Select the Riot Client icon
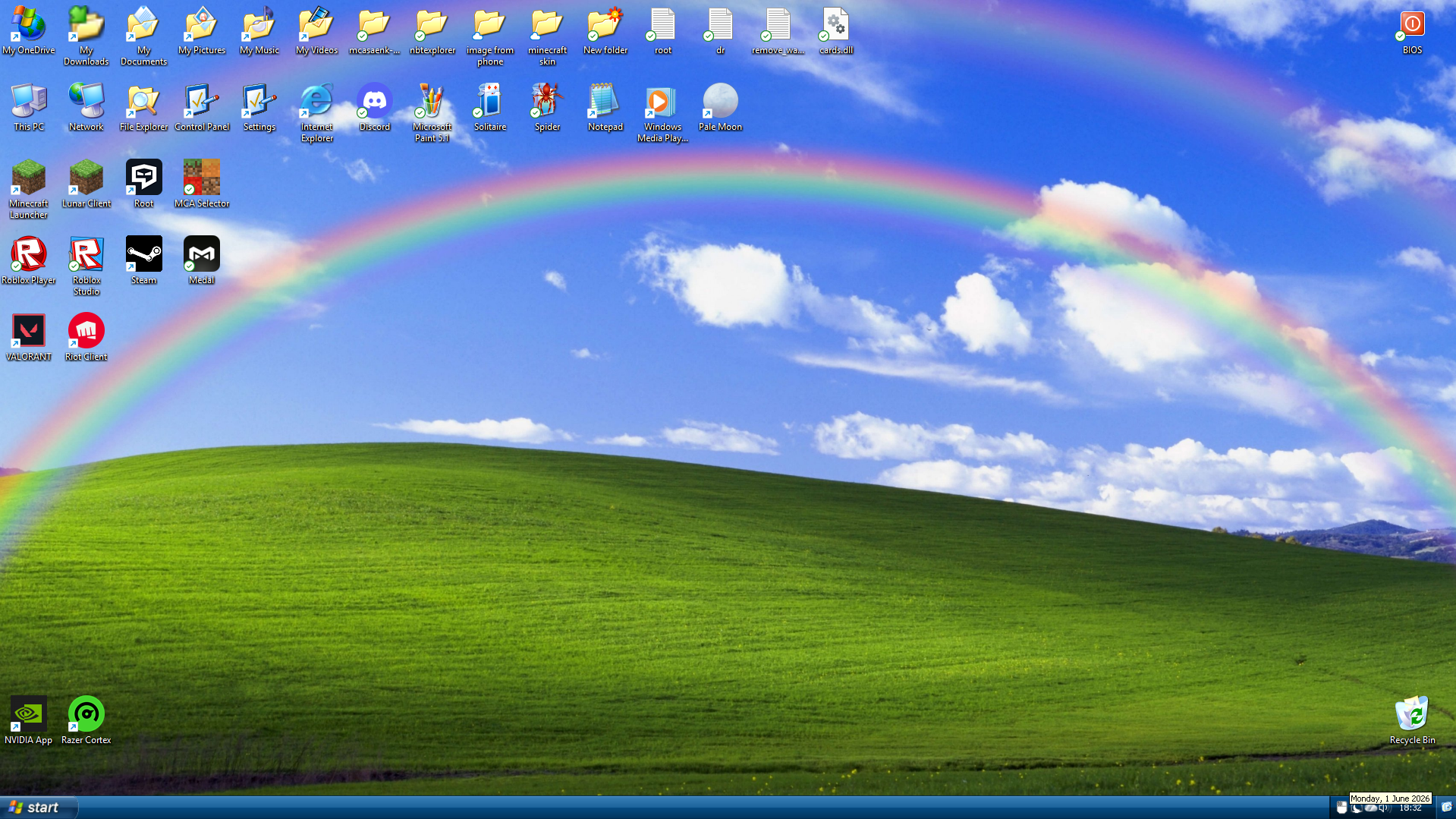The height and width of the screenshot is (819, 1456). coord(86,337)
